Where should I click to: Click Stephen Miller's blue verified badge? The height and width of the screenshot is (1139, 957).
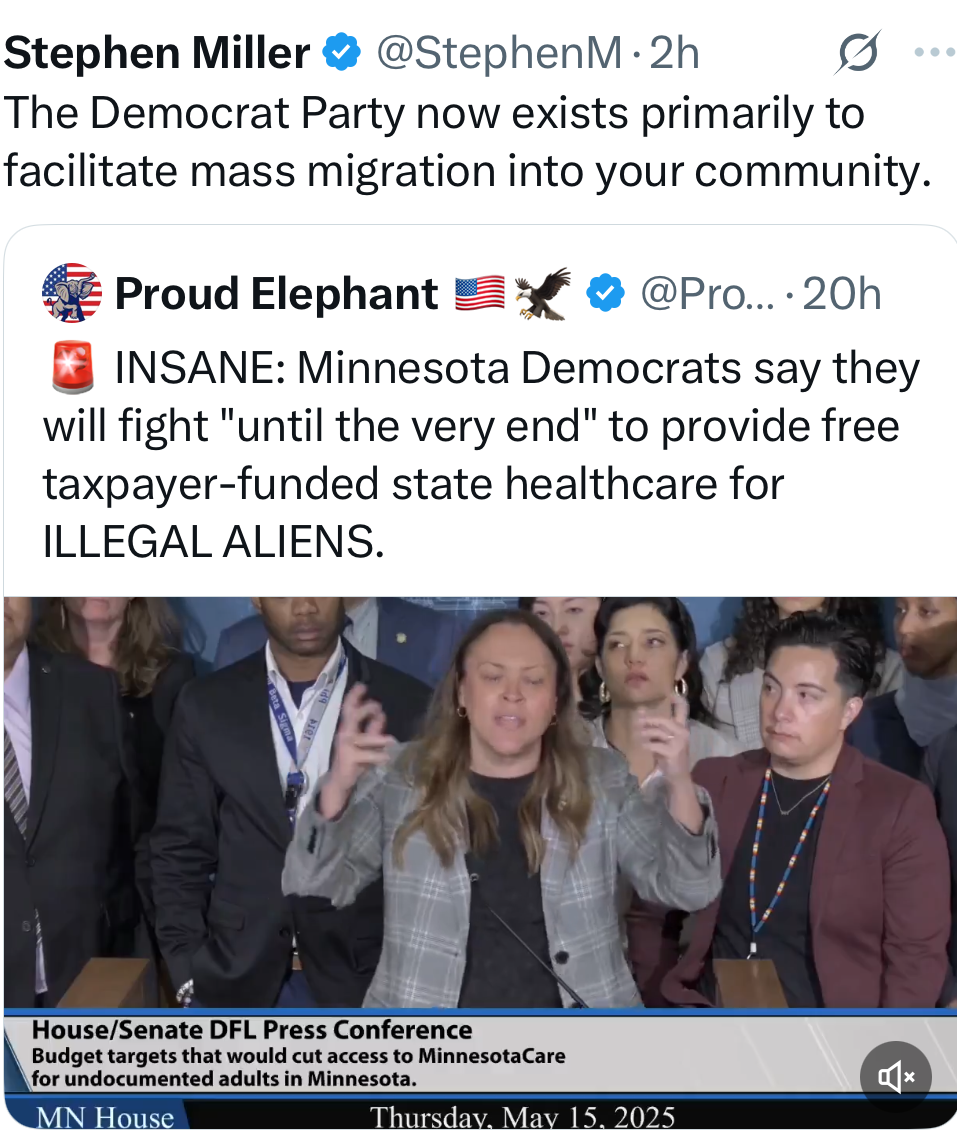pyautogui.click(x=341, y=52)
